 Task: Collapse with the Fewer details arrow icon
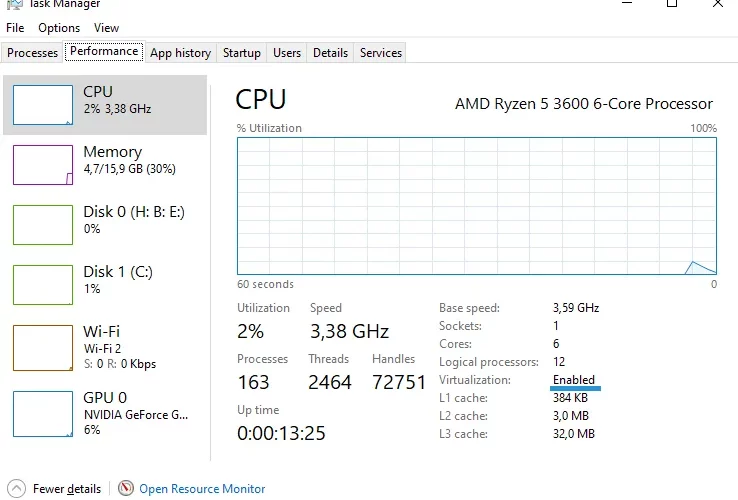coord(16,488)
